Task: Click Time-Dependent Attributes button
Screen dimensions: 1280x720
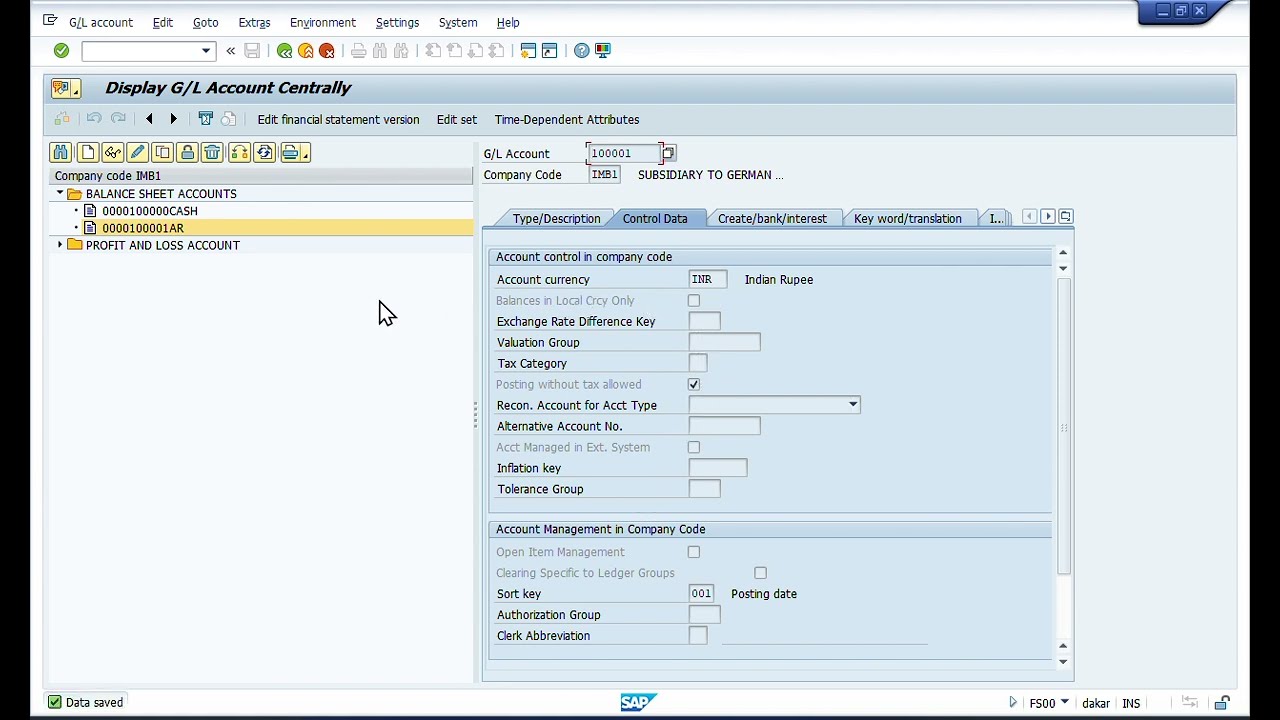Action: coord(567,119)
